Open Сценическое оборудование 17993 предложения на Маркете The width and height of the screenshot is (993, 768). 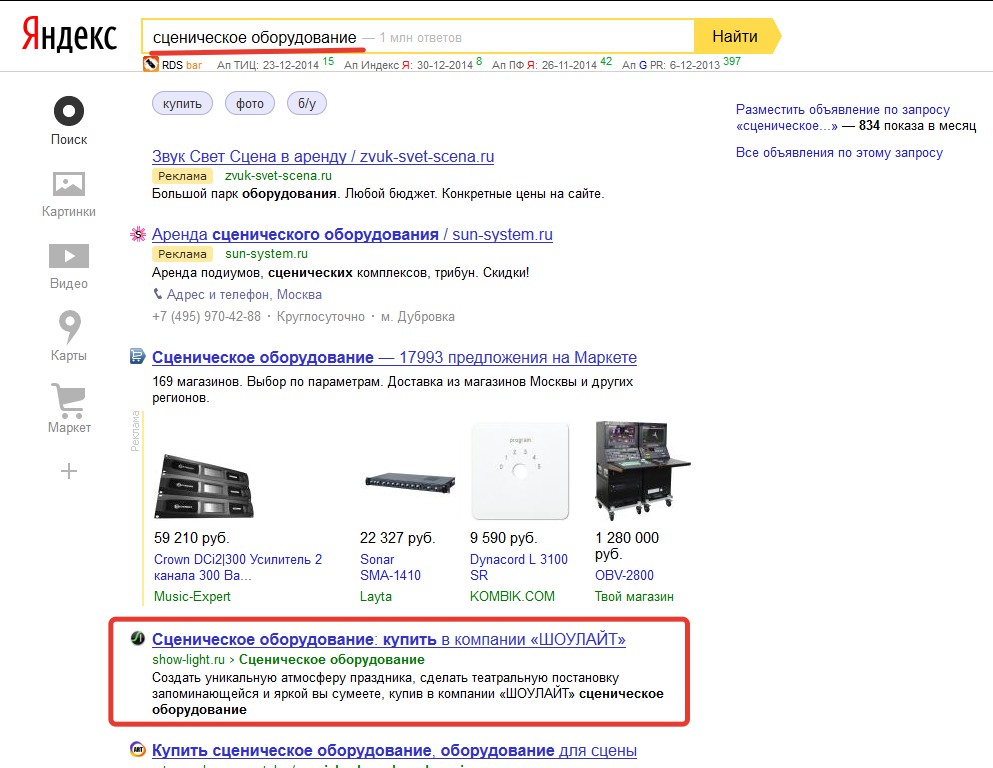(395, 357)
